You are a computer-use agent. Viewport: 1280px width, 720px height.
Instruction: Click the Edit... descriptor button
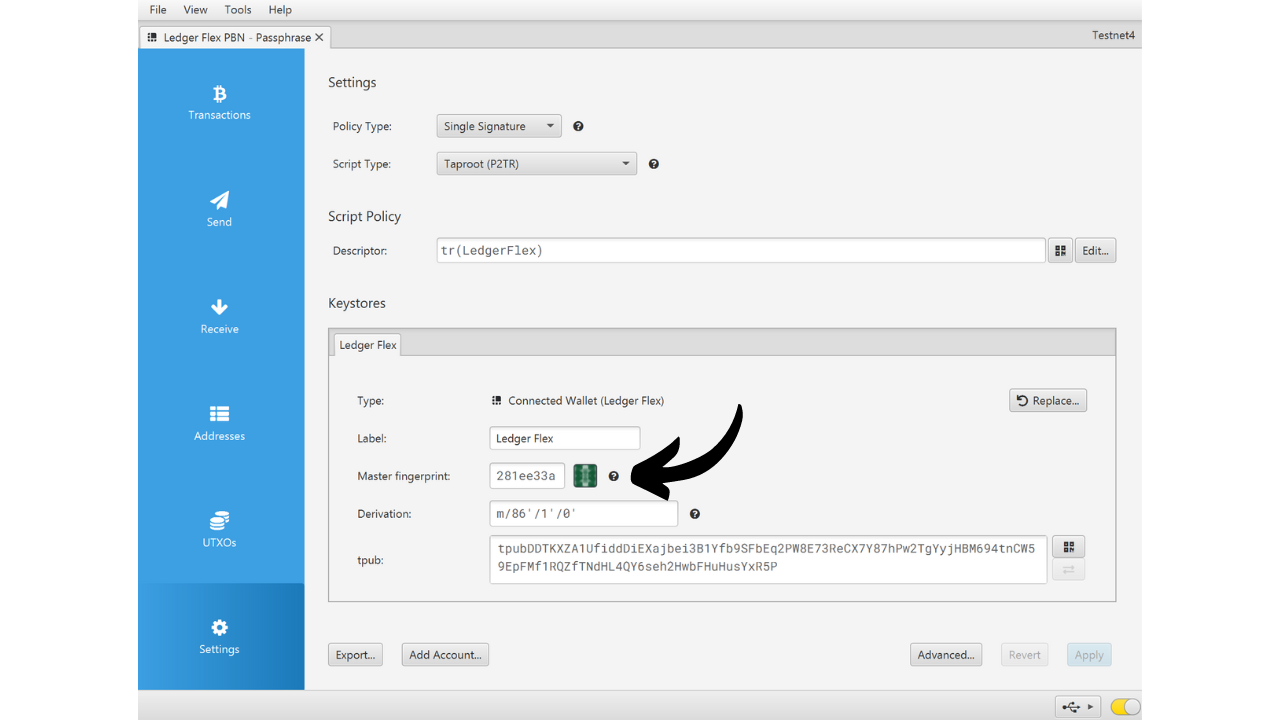(x=1095, y=251)
